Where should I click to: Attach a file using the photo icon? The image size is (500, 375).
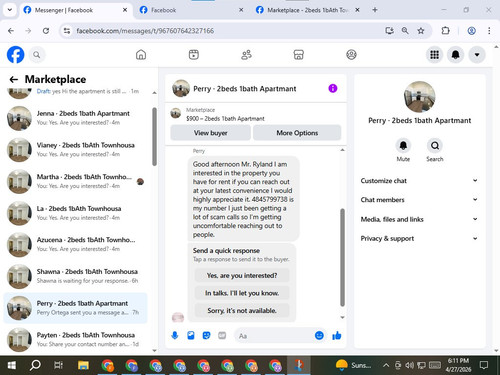coord(191,335)
